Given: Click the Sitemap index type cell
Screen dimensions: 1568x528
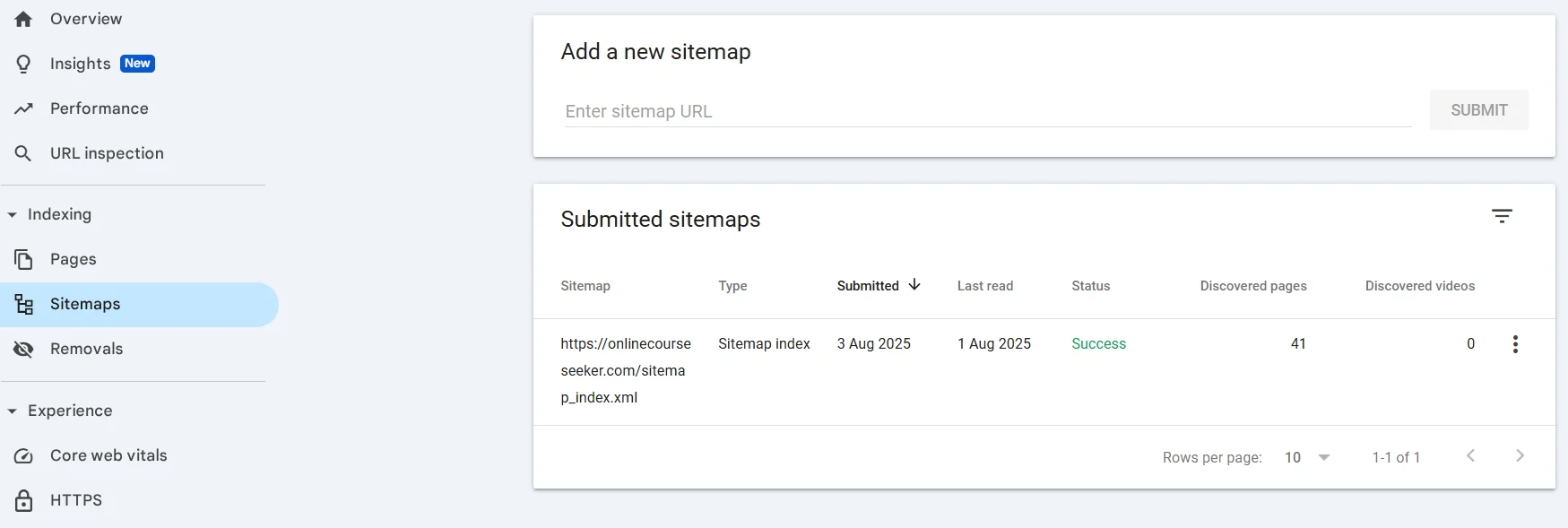Looking at the screenshot, I should click(x=764, y=344).
